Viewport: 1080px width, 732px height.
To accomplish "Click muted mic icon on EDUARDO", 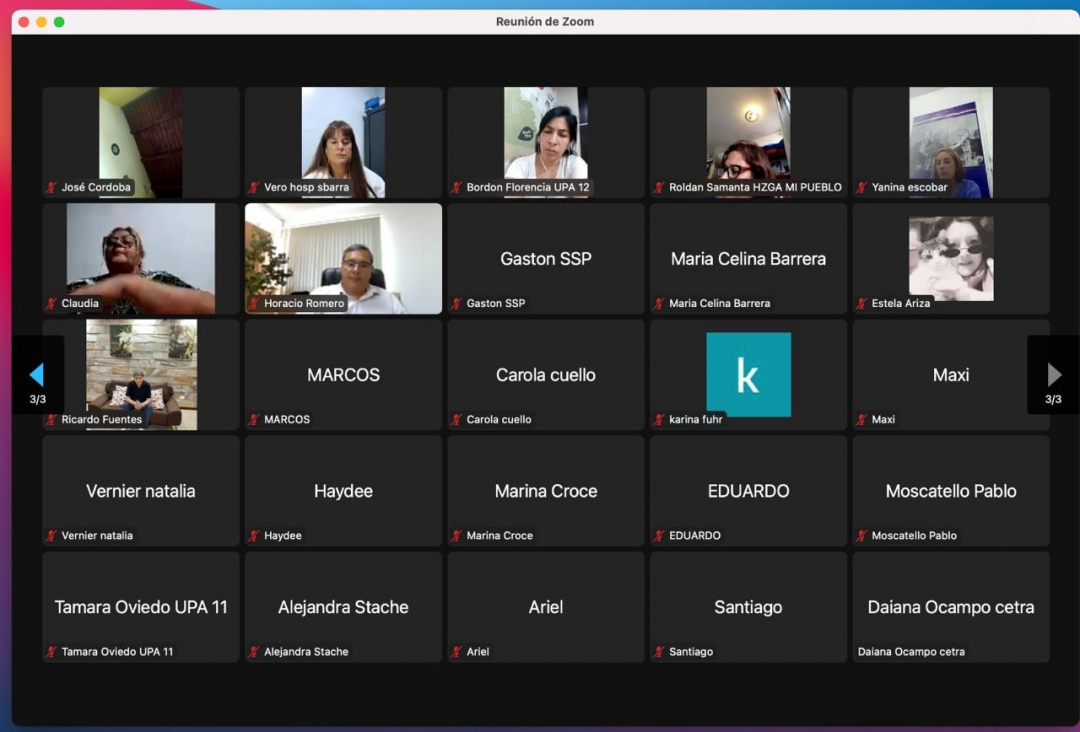I will click(x=659, y=536).
